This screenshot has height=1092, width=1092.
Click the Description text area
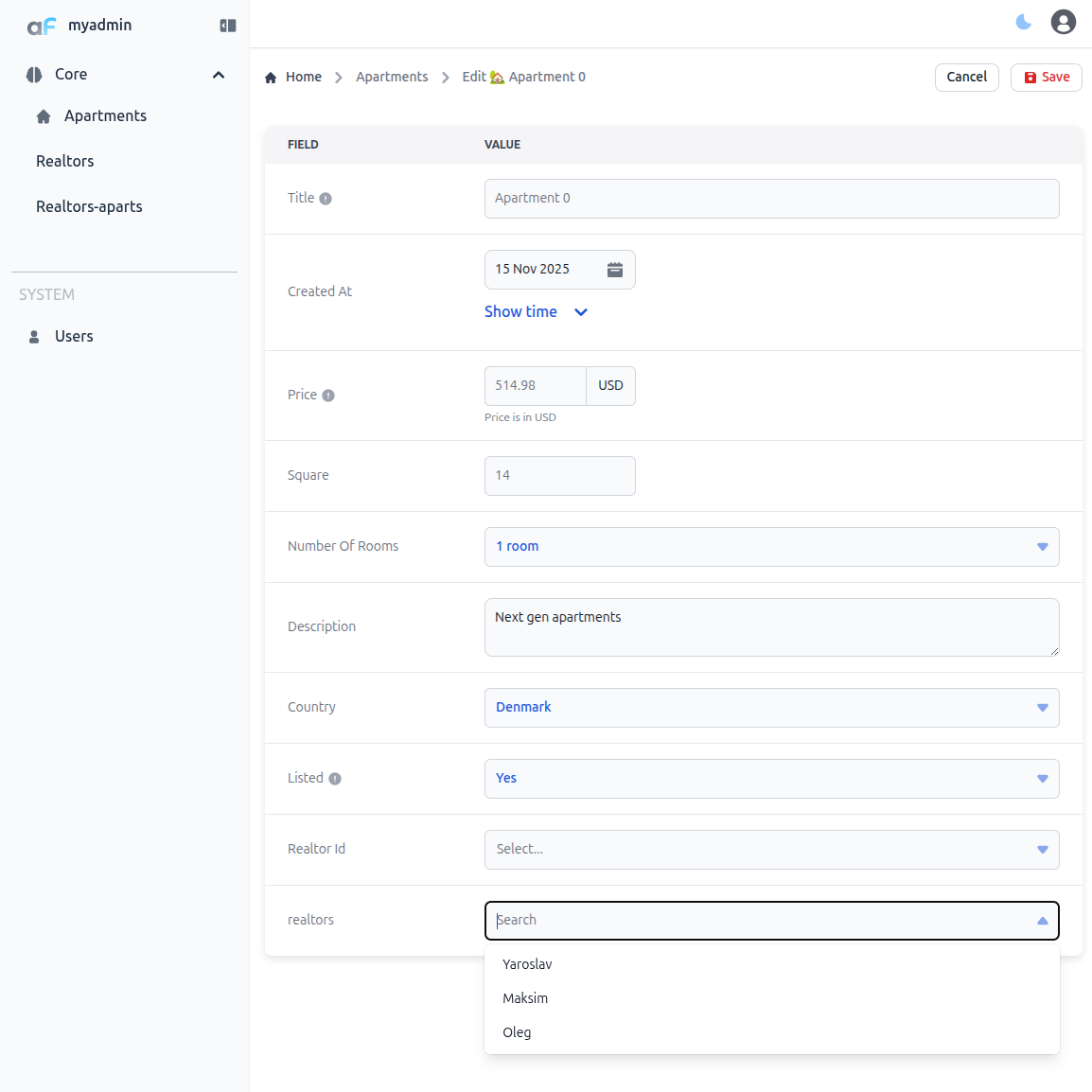tap(771, 627)
